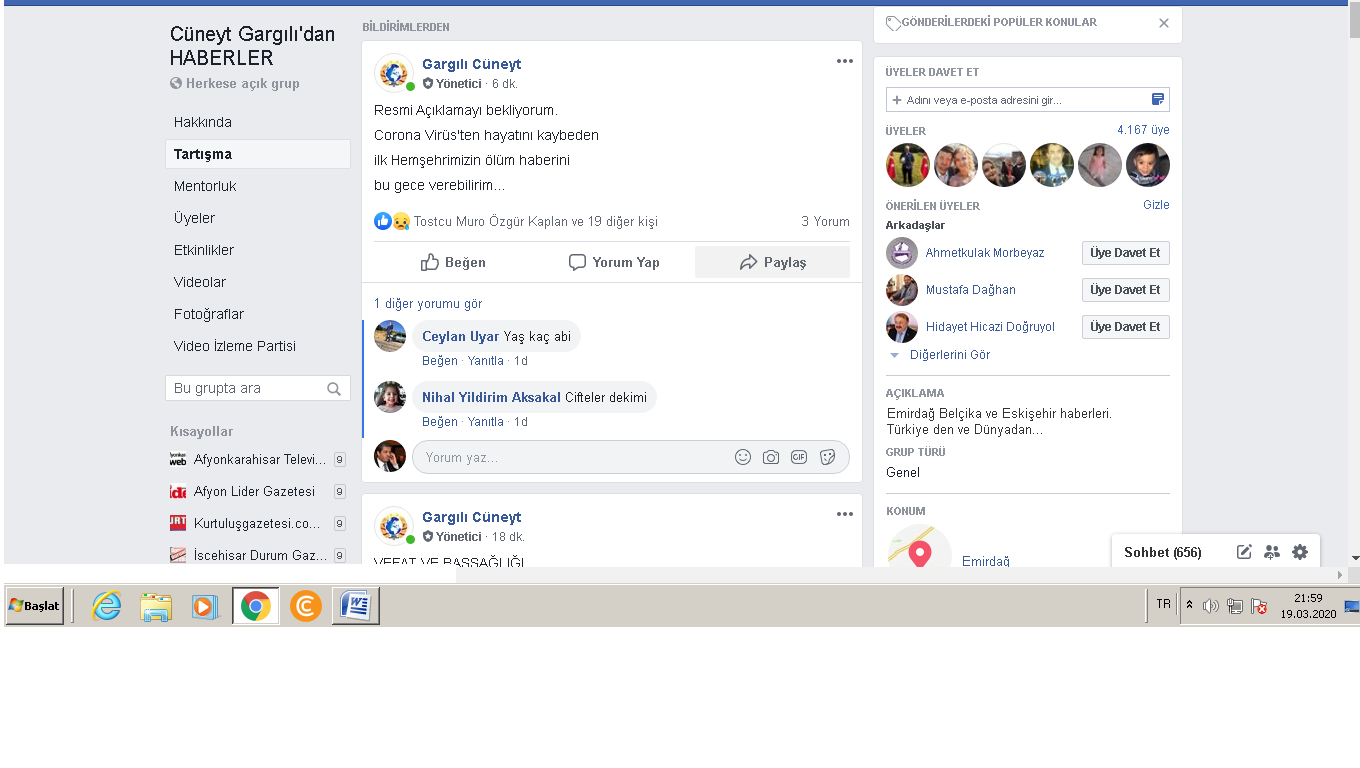Click the GIF icon in comment box
This screenshot has height=768, width=1360.
coord(799,457)
